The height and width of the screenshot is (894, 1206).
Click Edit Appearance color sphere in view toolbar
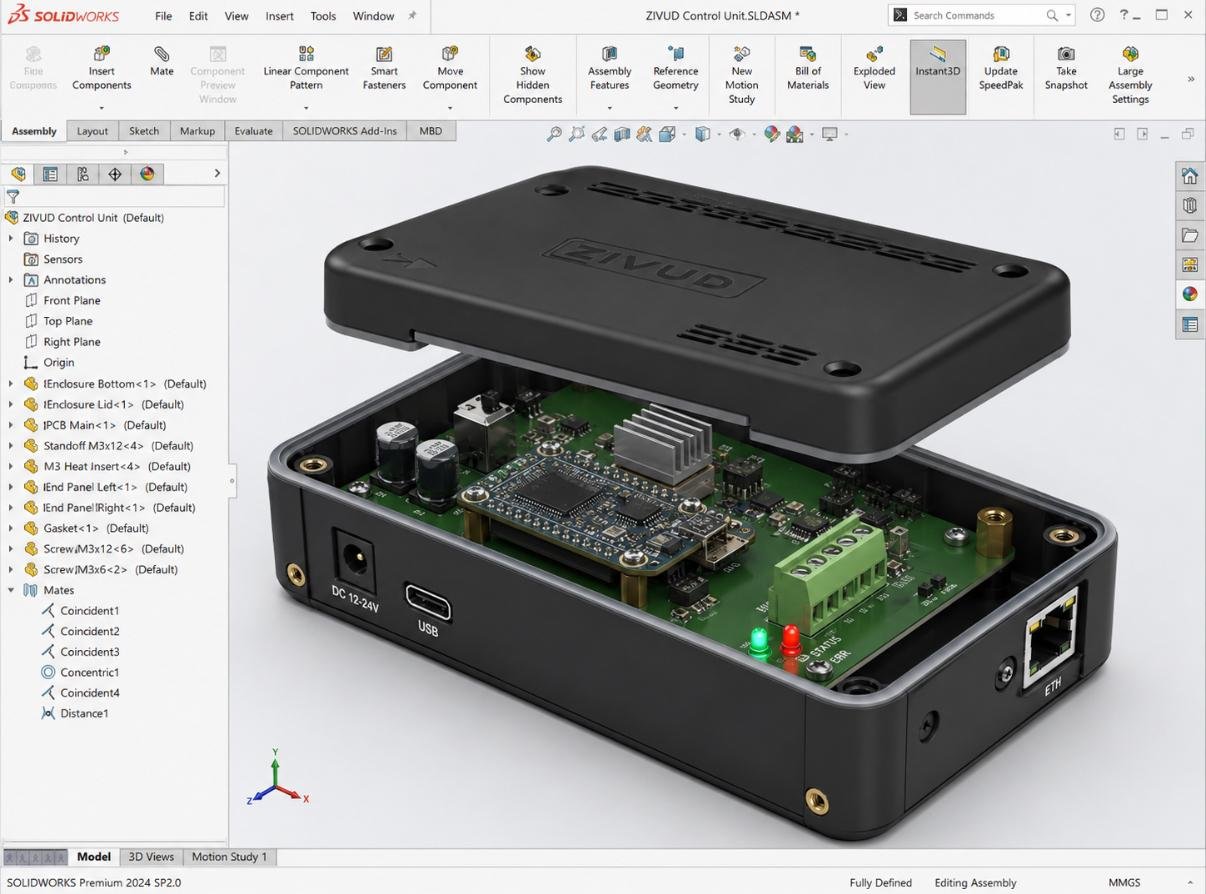[x=771, y=134]
